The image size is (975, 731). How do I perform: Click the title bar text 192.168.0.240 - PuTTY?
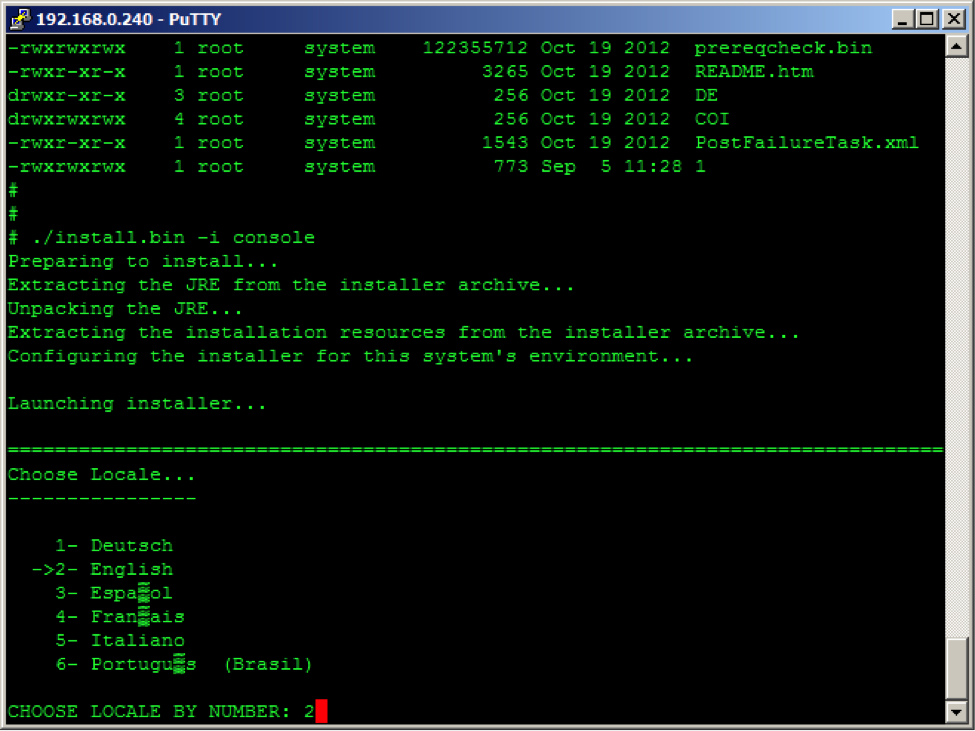click(128, 19)
